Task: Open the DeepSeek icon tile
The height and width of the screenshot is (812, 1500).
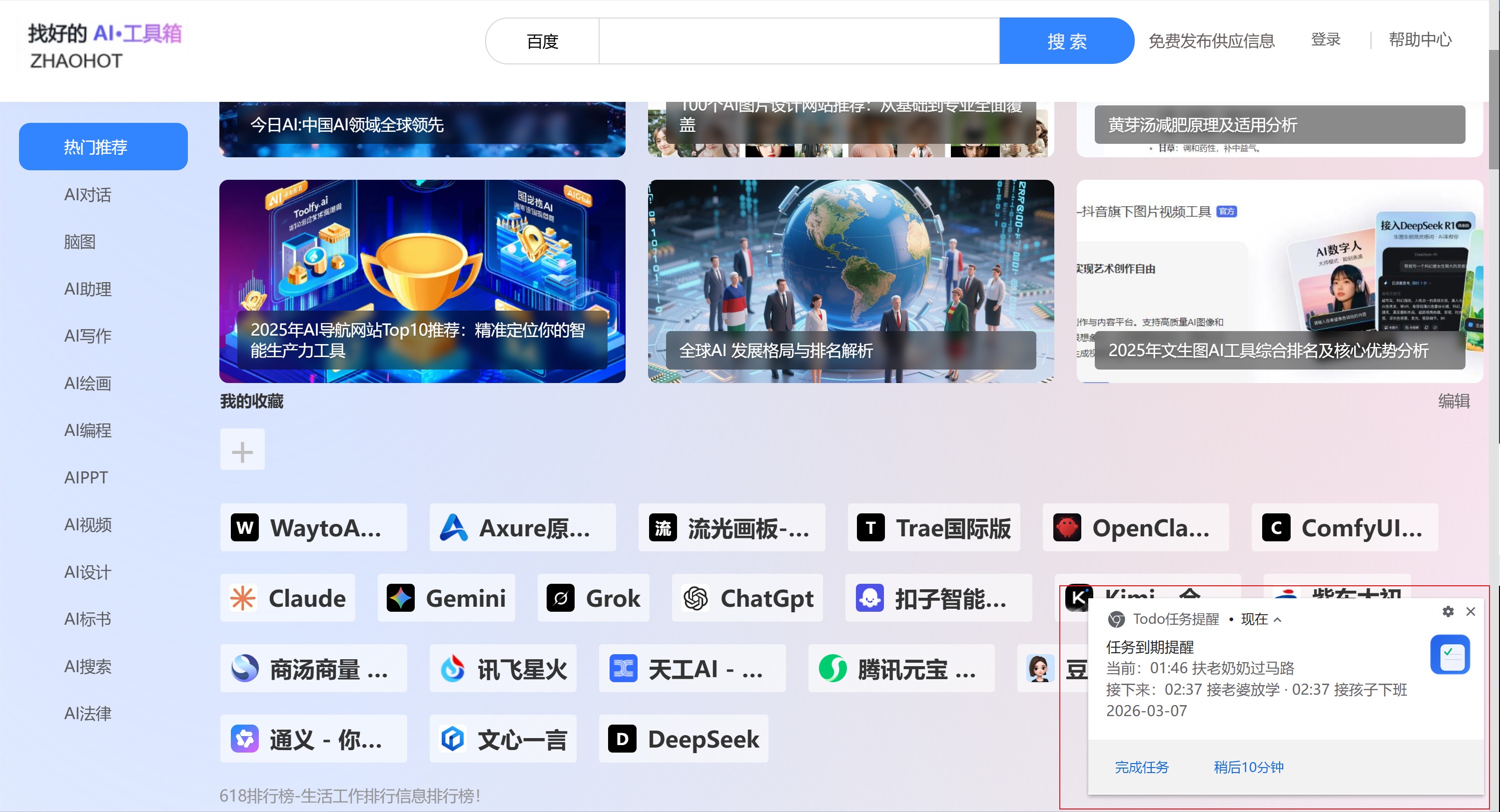Action: pyautogui.click(x=622, y=739)
